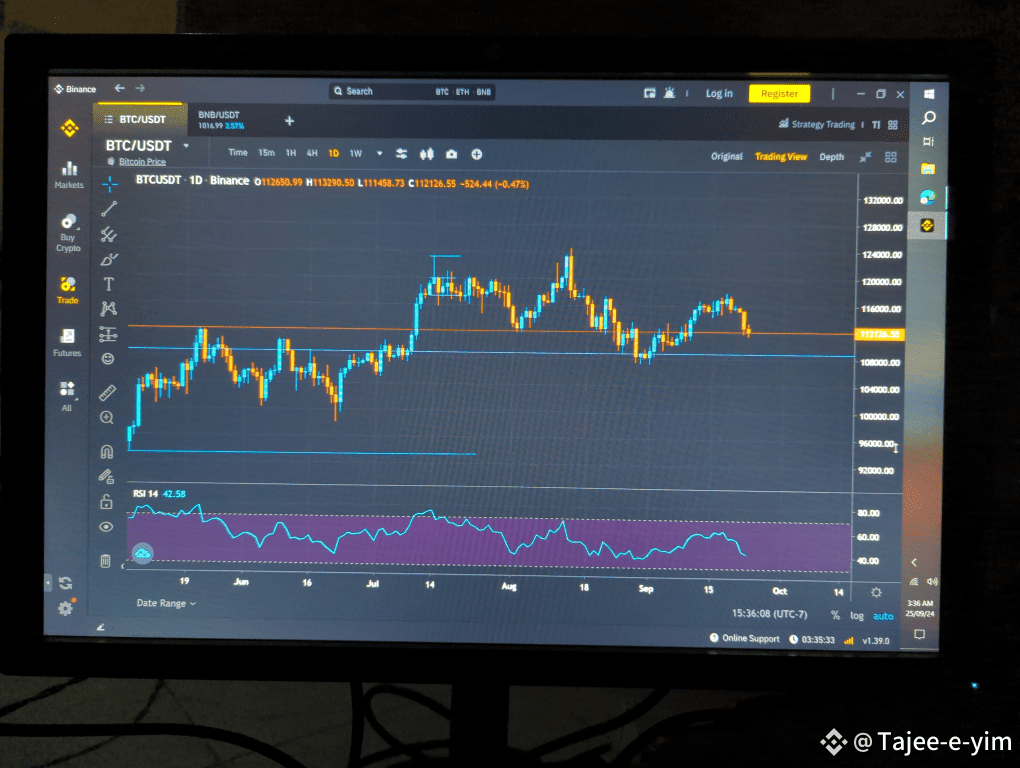
Task: Toggle magnet mode for drawings
Action: pyautogui.click(x=107, y=451)
